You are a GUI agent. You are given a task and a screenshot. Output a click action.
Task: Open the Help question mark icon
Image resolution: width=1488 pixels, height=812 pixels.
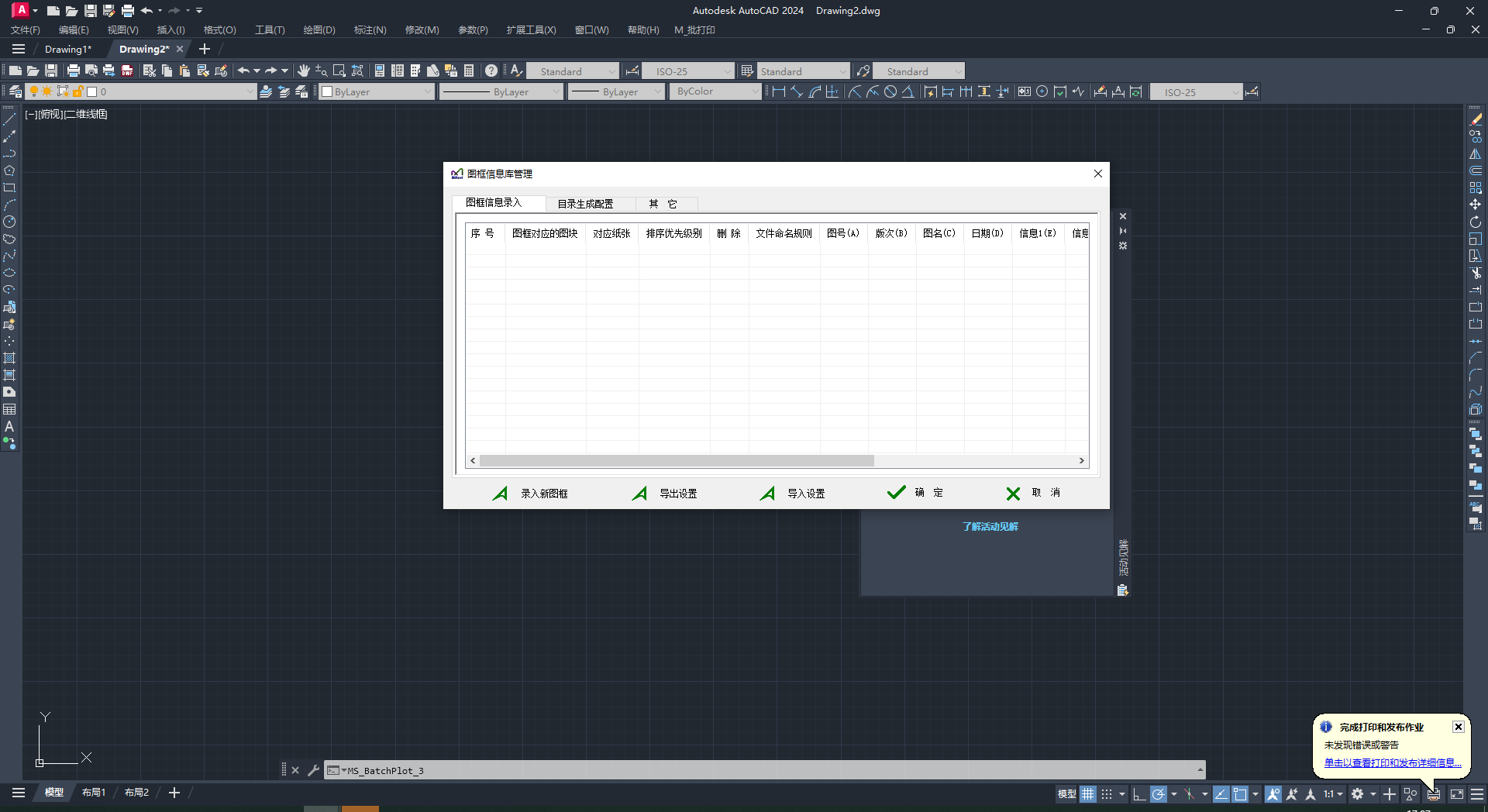pyautogui.click(x=491, y=71)
